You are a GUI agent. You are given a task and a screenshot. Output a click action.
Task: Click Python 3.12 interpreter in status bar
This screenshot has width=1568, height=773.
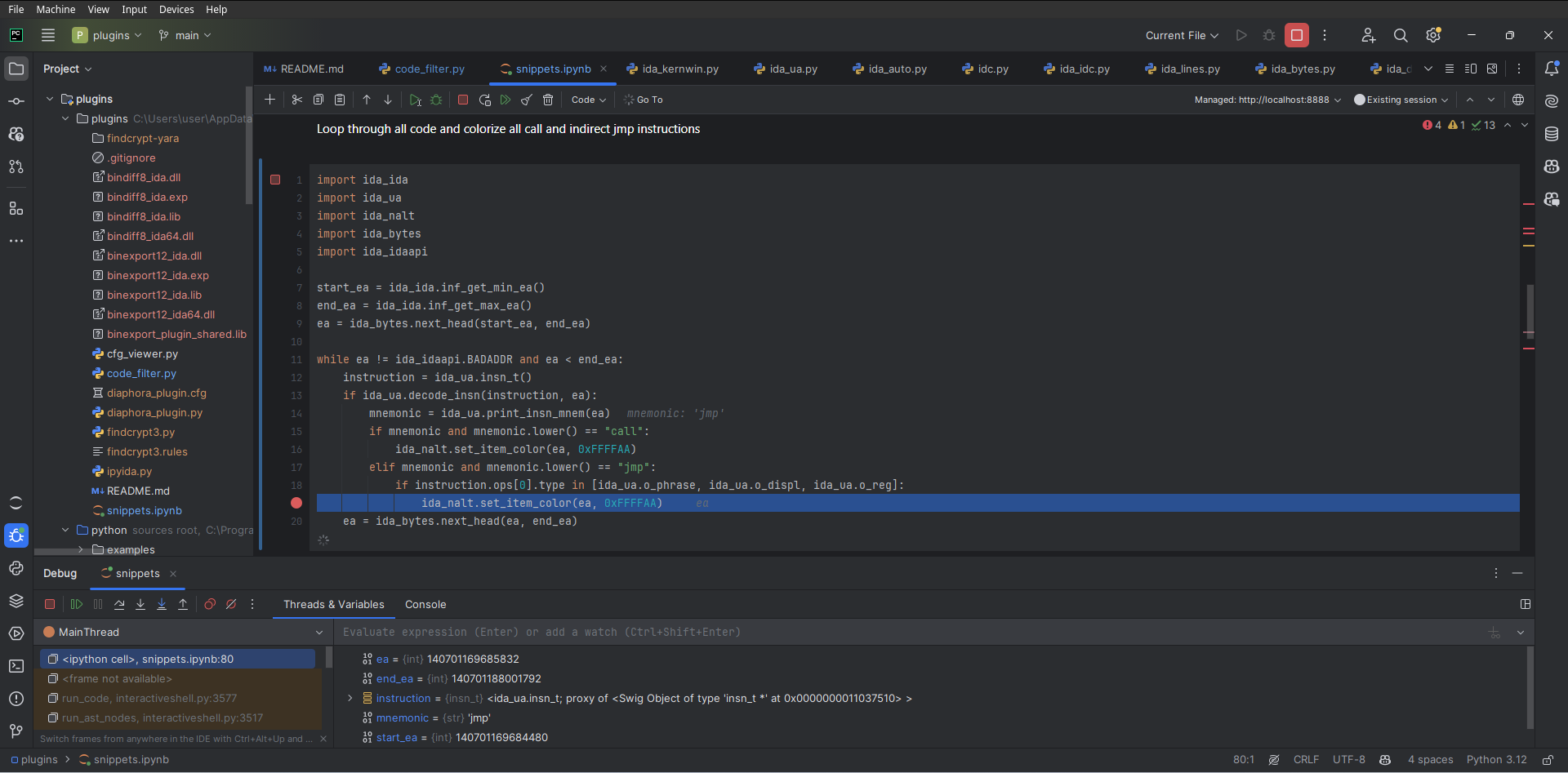click(x=1496, y=760)
